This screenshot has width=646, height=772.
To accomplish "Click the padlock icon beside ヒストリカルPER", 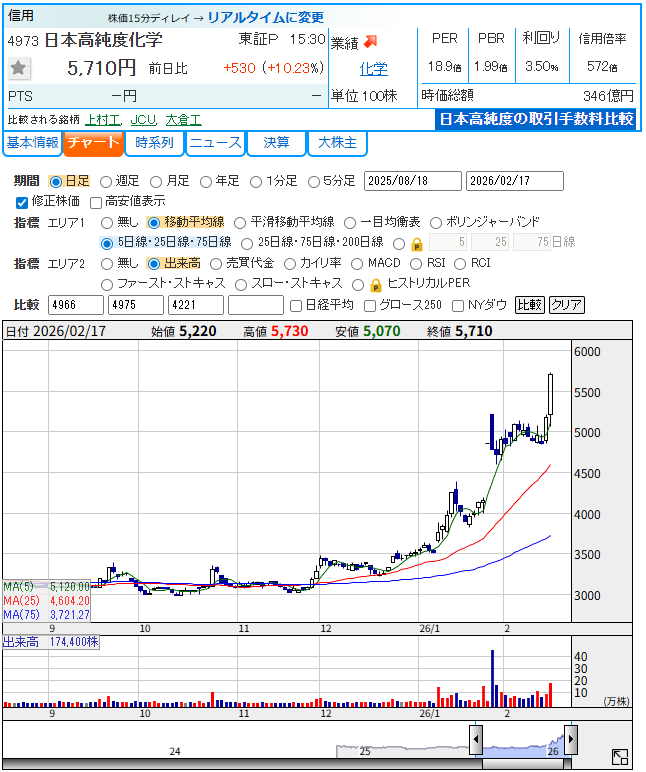I will pos(376,285).
